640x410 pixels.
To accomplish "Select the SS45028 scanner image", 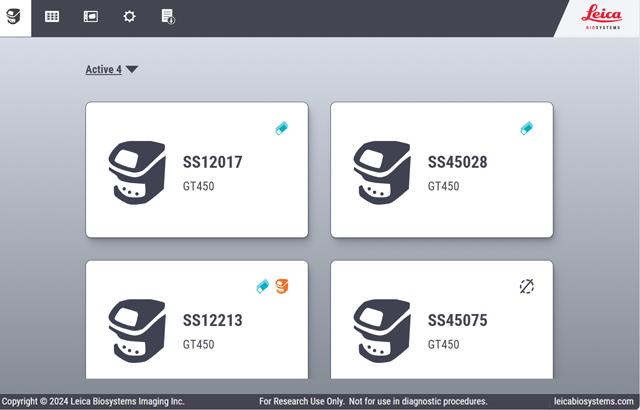I will [382, 173].
